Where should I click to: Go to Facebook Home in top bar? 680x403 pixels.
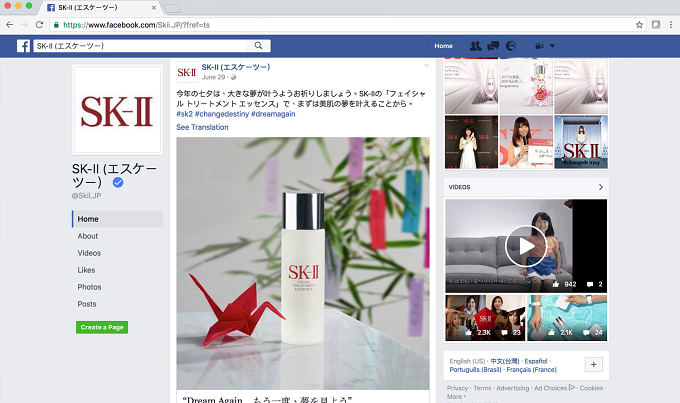[x=443, y=46]
